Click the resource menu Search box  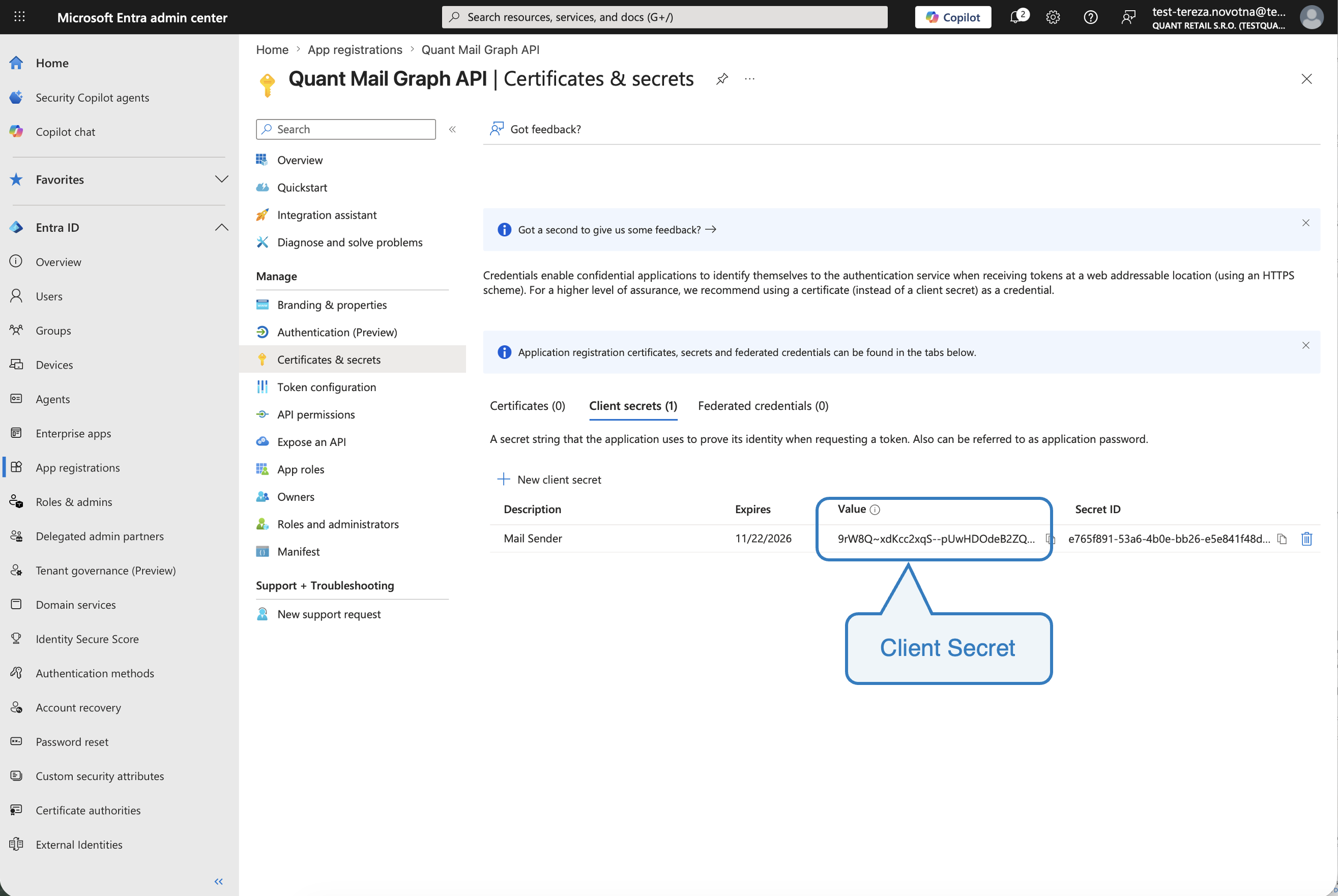pos(346,129)
